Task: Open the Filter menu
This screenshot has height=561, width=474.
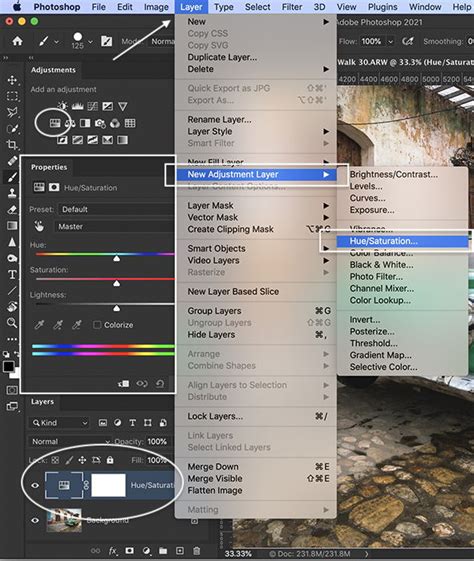Action: tap(292, 7)
